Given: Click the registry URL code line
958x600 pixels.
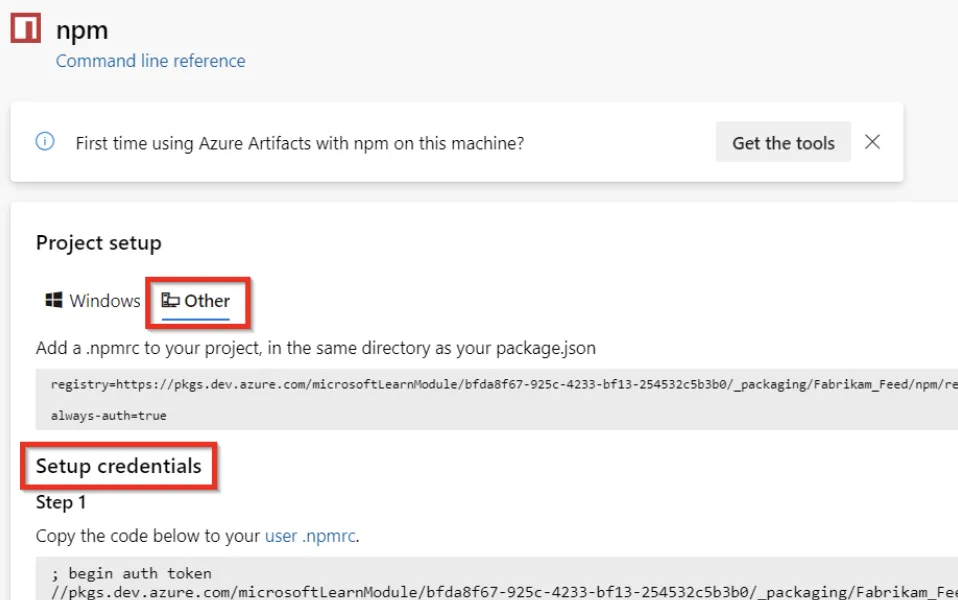Looking at the screenshot, I should pos(500,383).
